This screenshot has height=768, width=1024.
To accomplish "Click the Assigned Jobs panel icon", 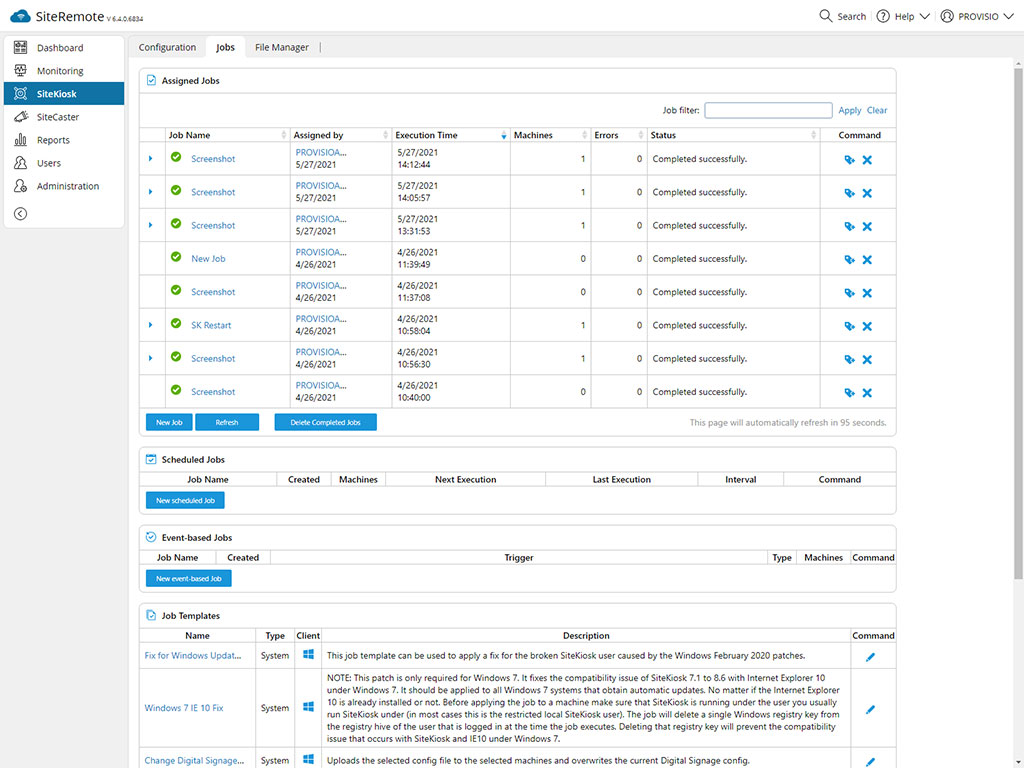I will [151, 80].
